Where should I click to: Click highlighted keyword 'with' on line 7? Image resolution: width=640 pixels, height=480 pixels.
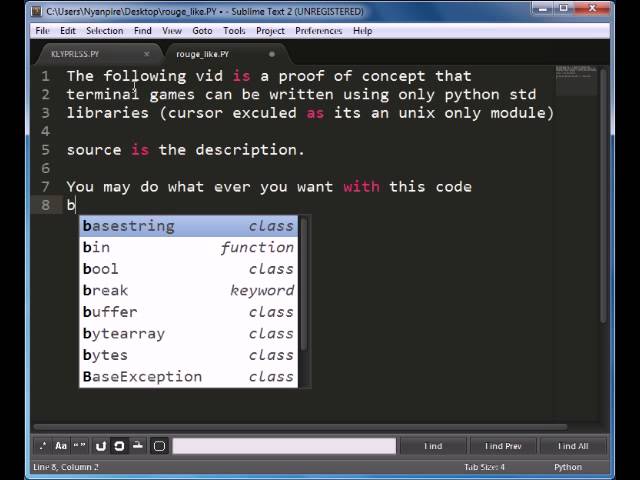click(x=361, y=187)
